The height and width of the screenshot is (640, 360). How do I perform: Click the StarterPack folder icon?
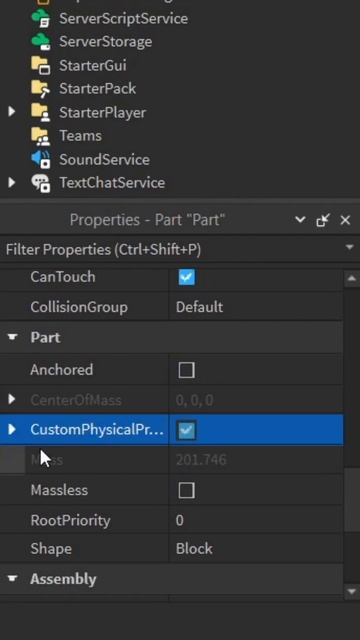[41, 89]
